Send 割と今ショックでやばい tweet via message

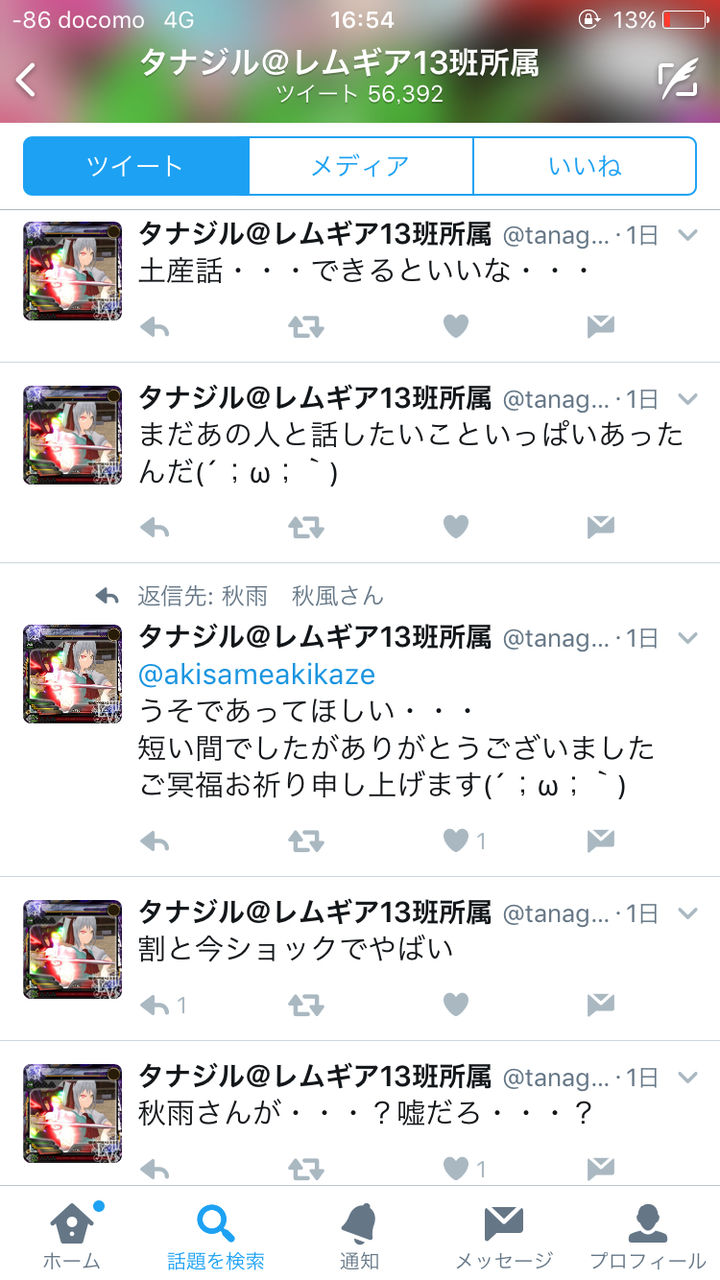coord(600,1003)
